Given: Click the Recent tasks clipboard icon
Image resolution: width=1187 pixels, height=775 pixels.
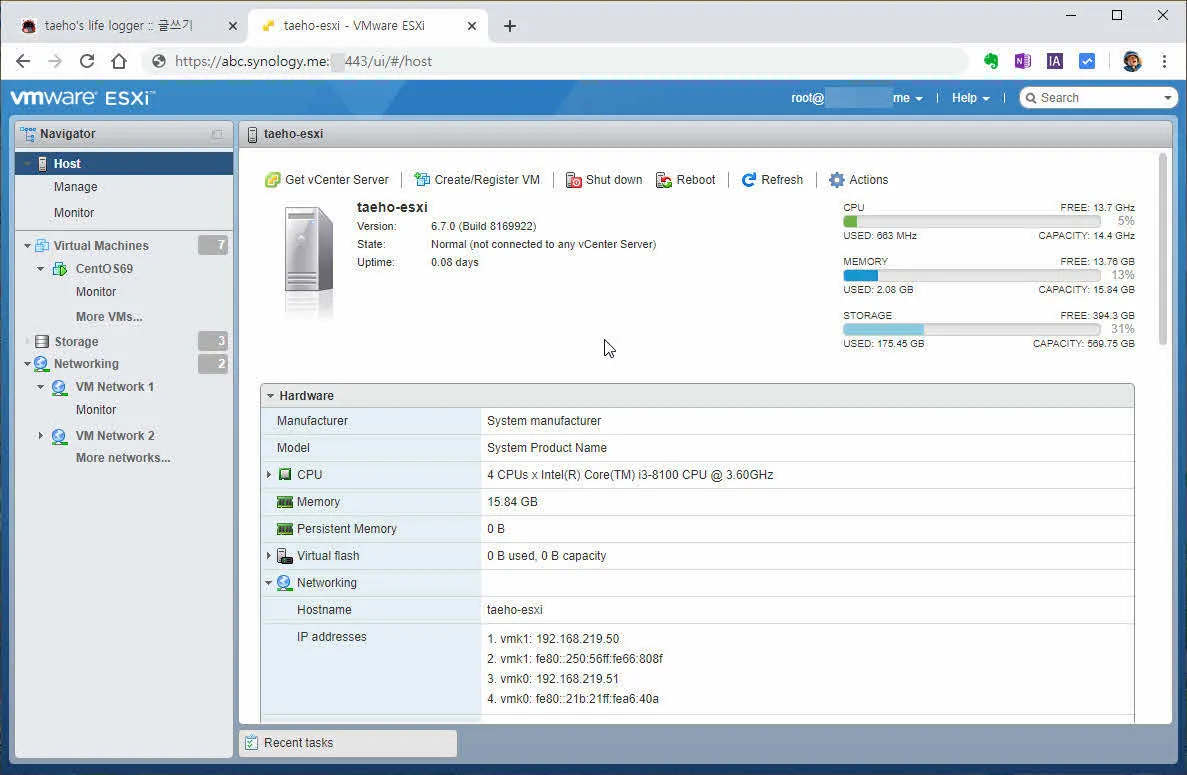Looking at the screenshot, I should [252, 743].
